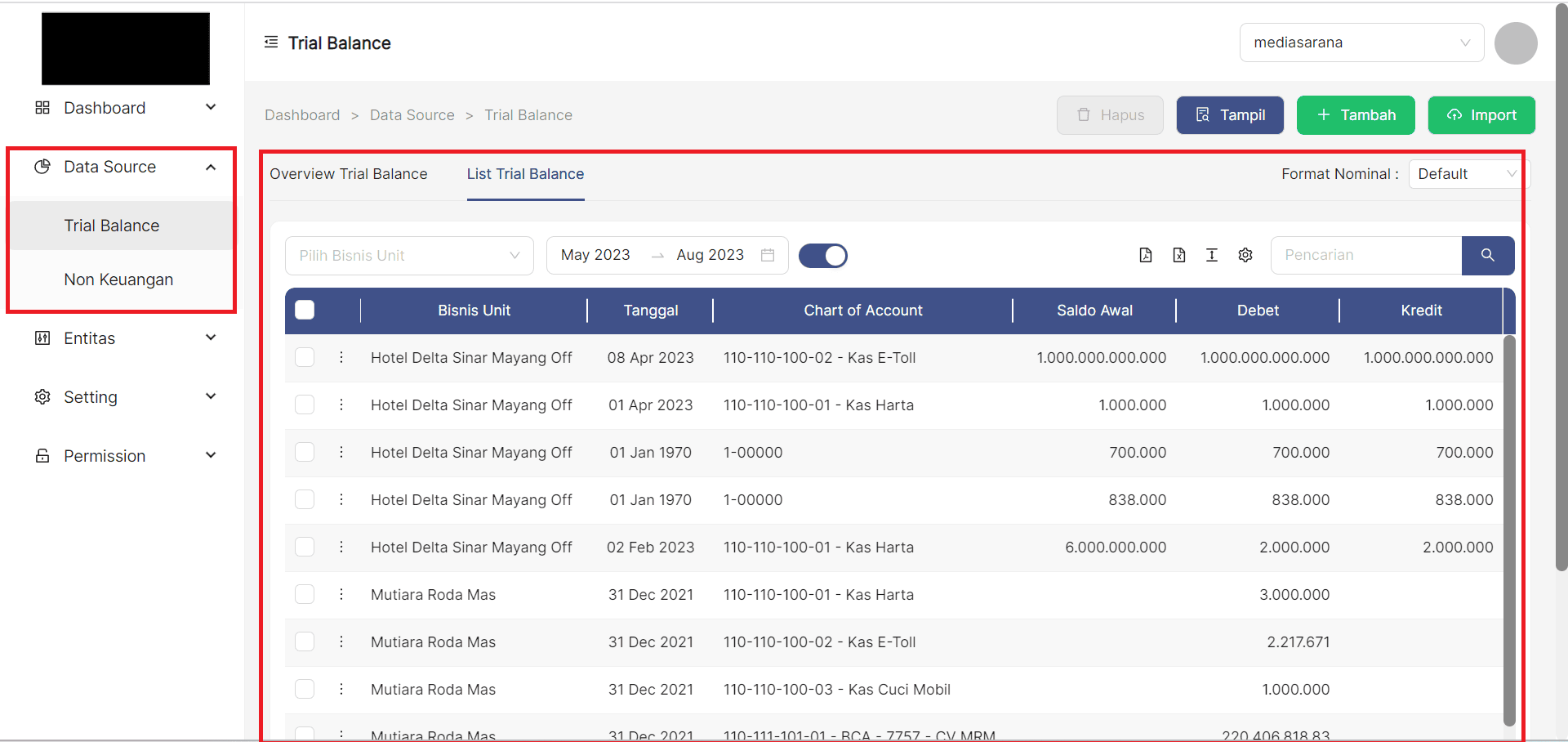
Task: Open row actions menu for 08 Apr 2023
Action: pyautogui.click(x=341, y=357)
